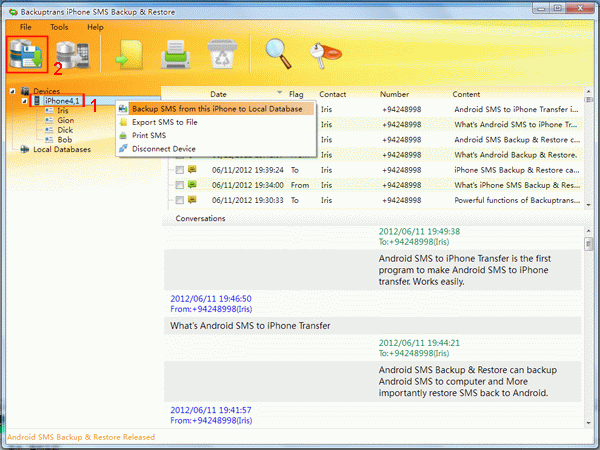This screenshot has width=600, height=450.
Task: Click Android SMS Backup & Restore Released link
Action: [x=81, y=437]
